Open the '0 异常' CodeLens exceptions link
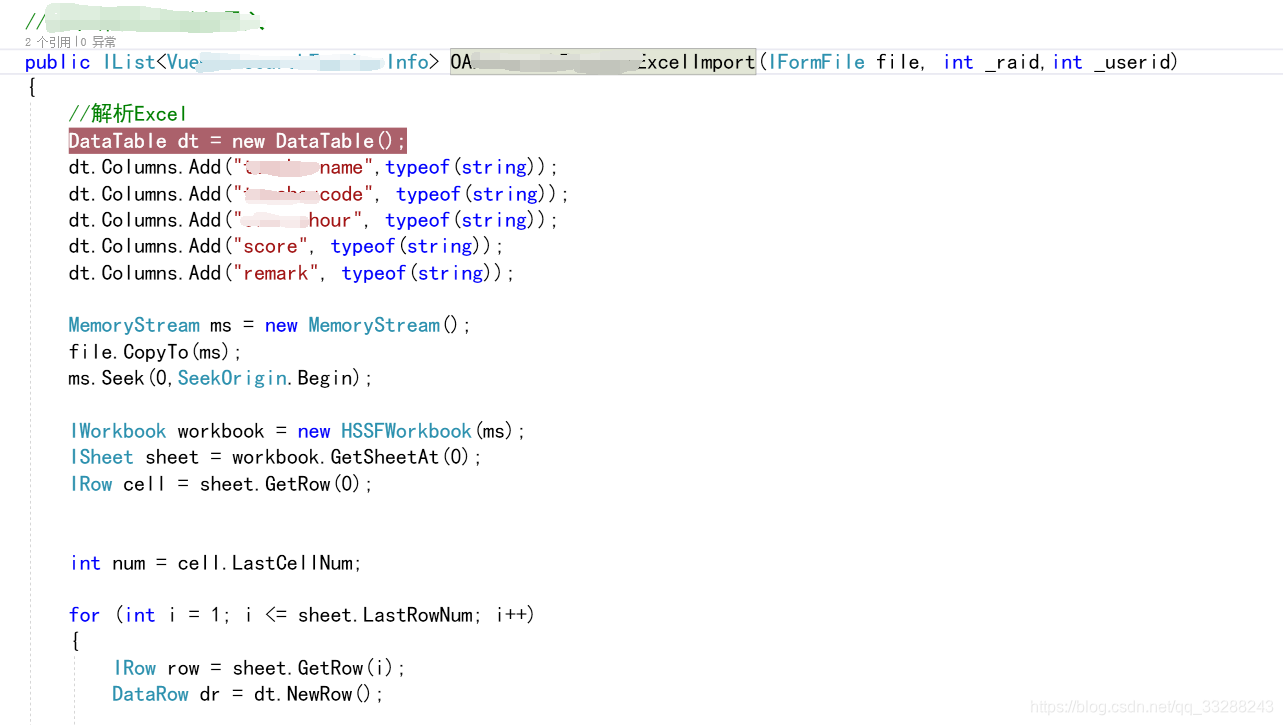The image size is (1283, 725). 97,42
